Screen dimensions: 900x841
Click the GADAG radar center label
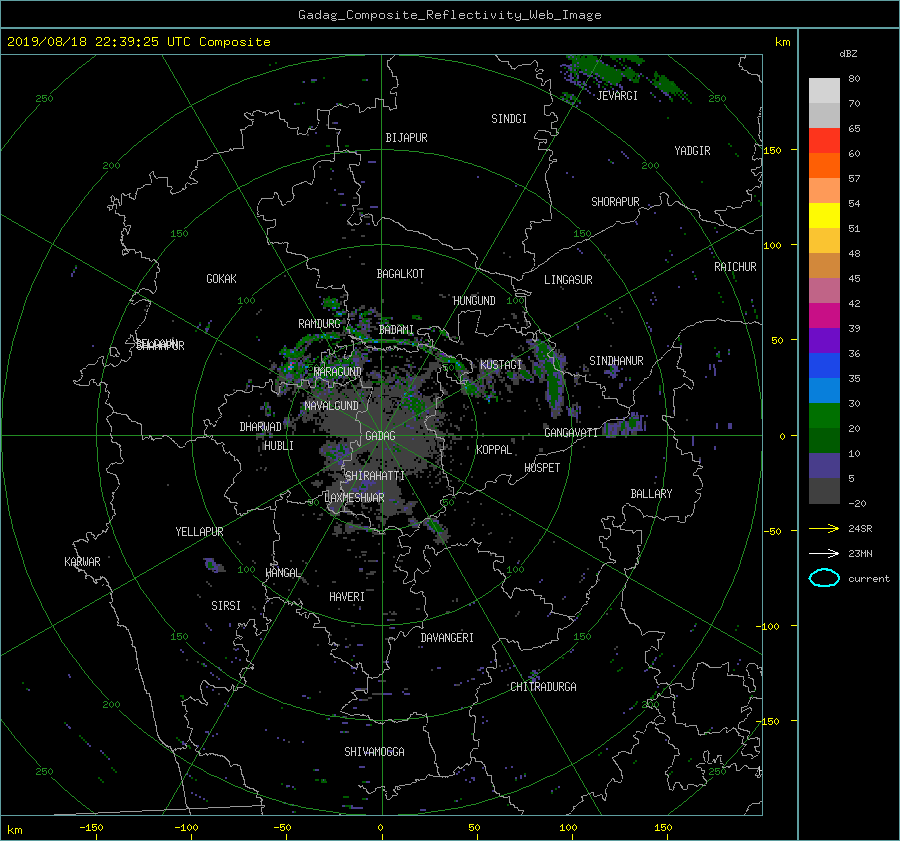click(x=380, y=436)
